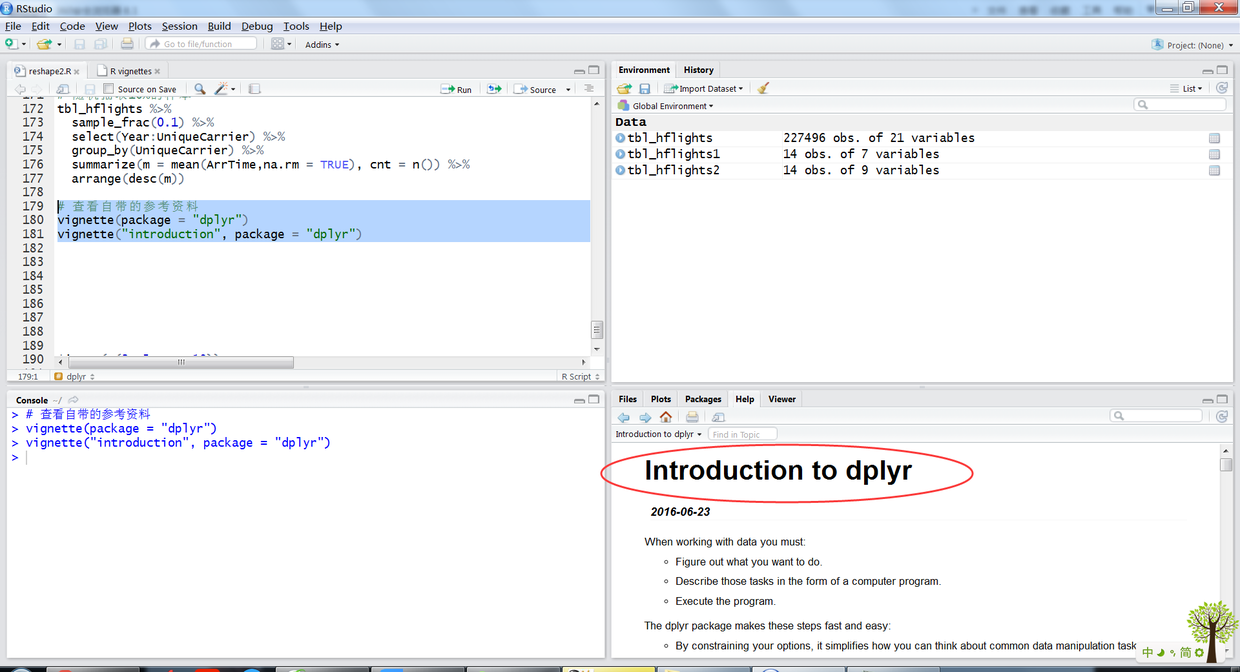Expand the tbl_hflights data object
This screenshot has height=672, width=1240.
(x=620, y=138)
